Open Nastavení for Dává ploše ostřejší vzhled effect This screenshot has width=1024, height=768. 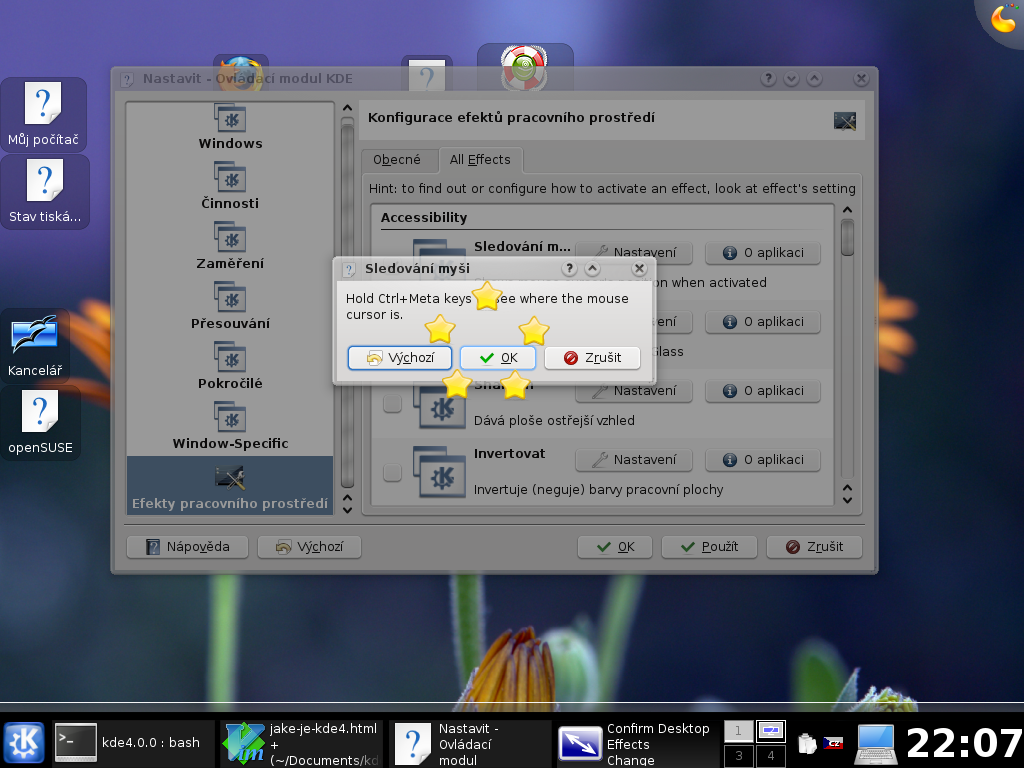[x=633, y=391]
